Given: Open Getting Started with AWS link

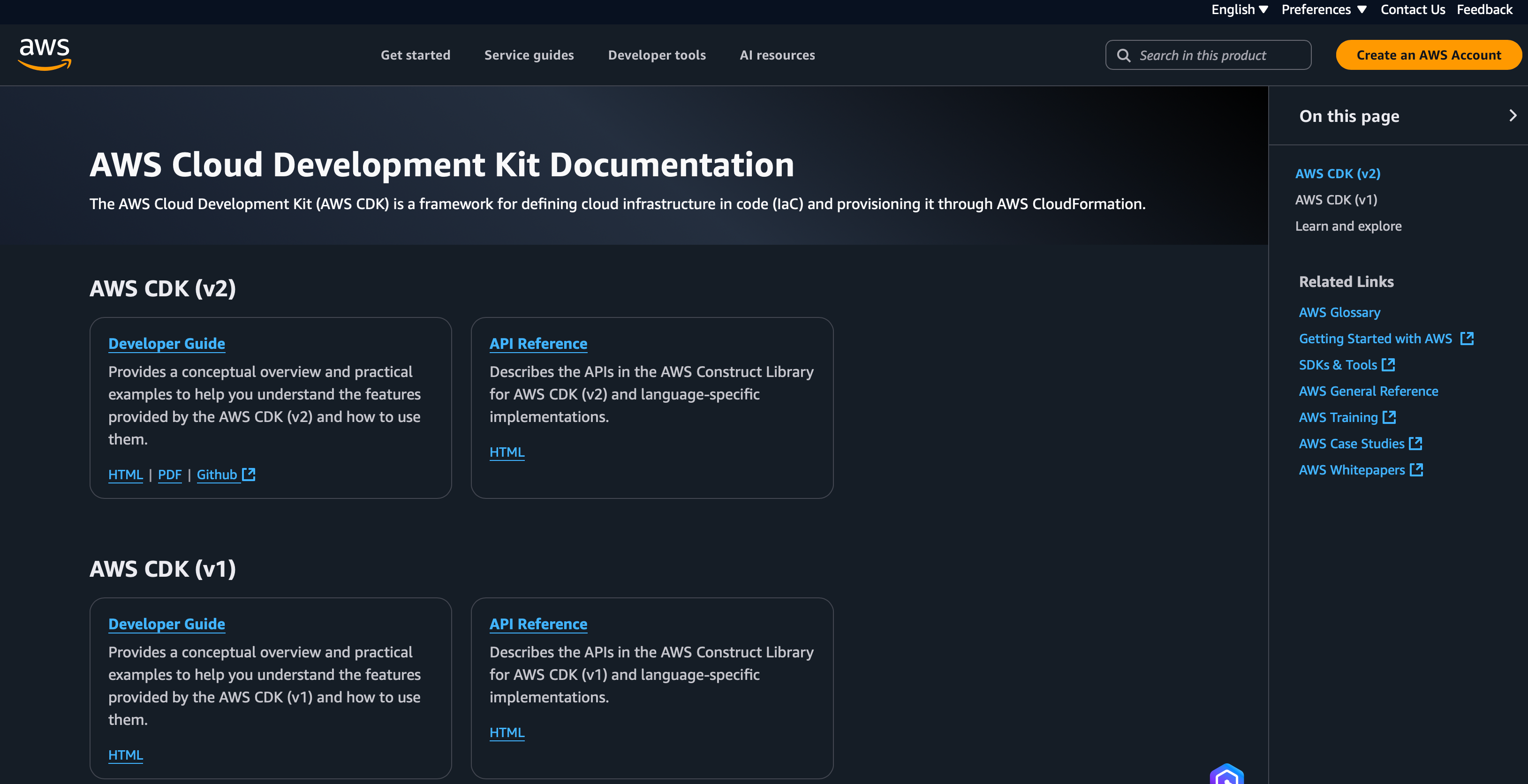Looking at the screenshot, I should tap(1376, 339).
